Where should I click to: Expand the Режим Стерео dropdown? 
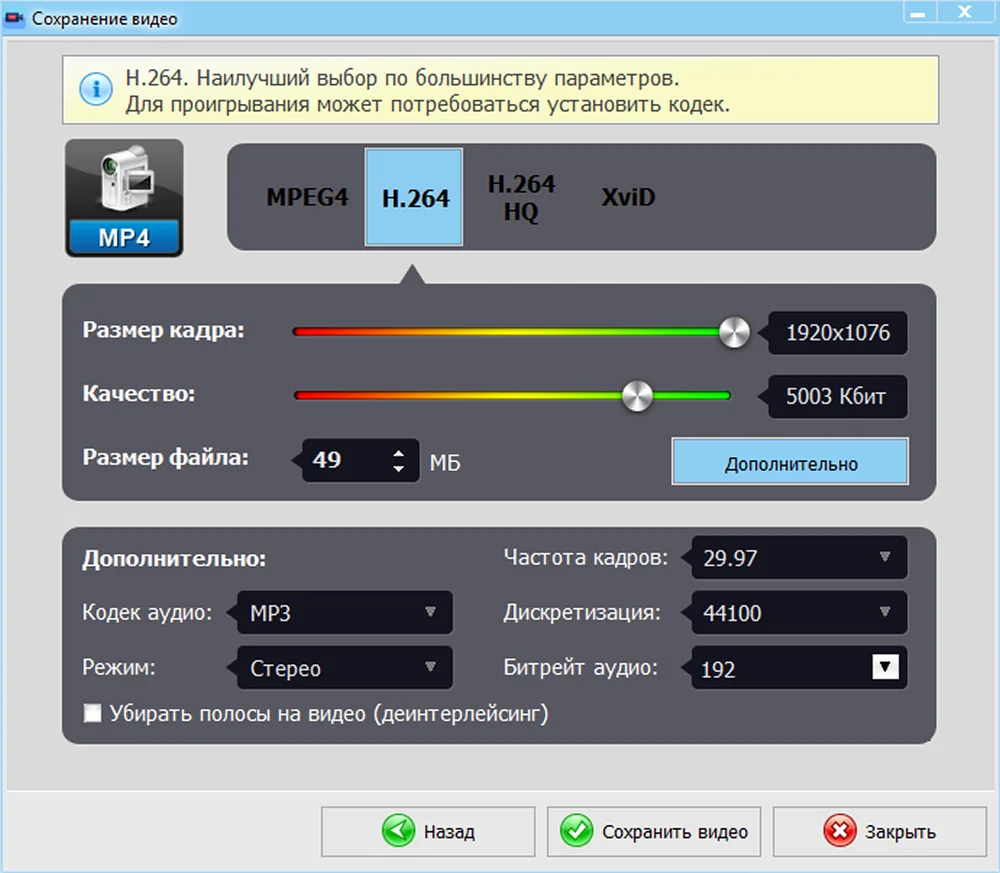click(x=345, y=667)
